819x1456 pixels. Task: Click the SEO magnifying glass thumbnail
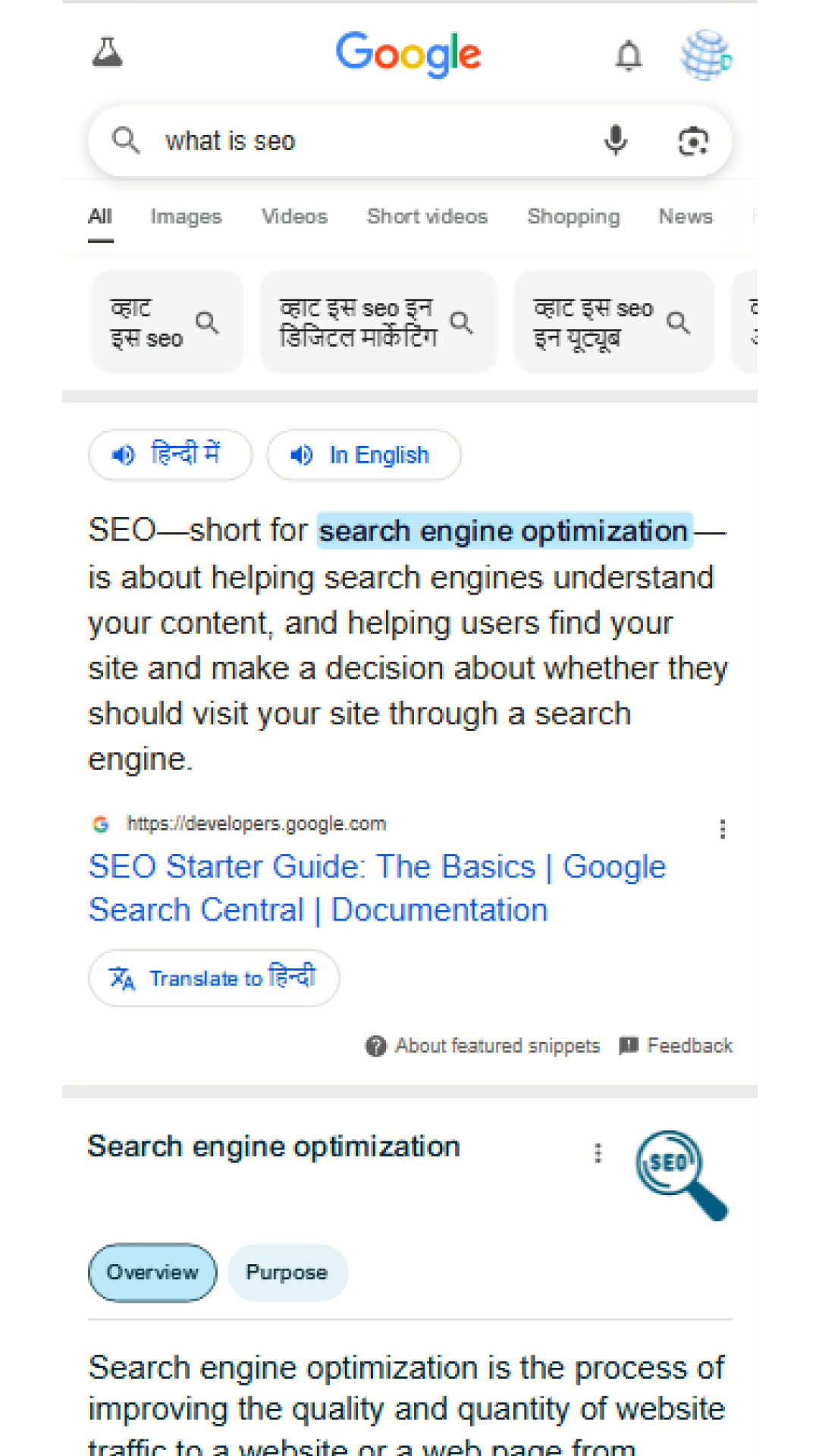pyautogui.click(x=682, y=1175)
